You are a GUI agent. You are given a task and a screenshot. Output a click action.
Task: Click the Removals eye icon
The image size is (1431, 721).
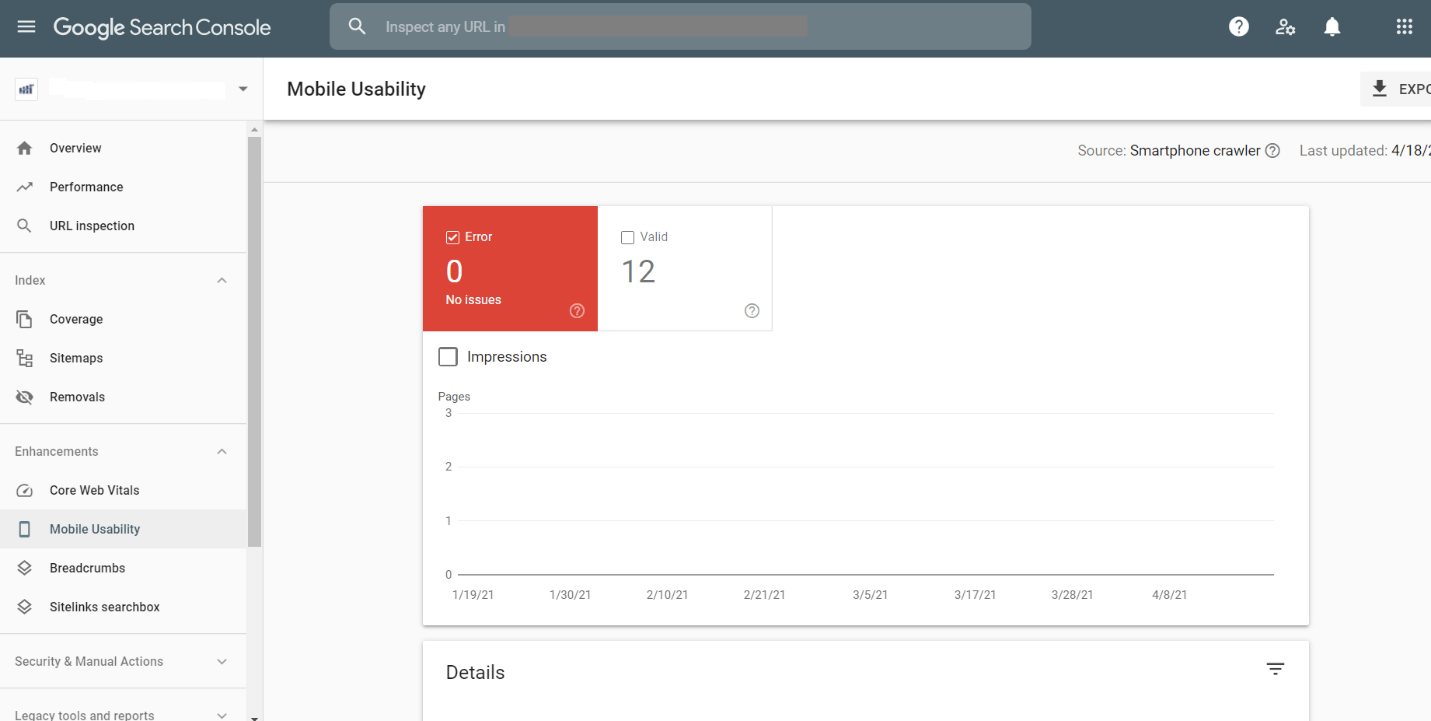pyautogui.click(x=25, y=396)
